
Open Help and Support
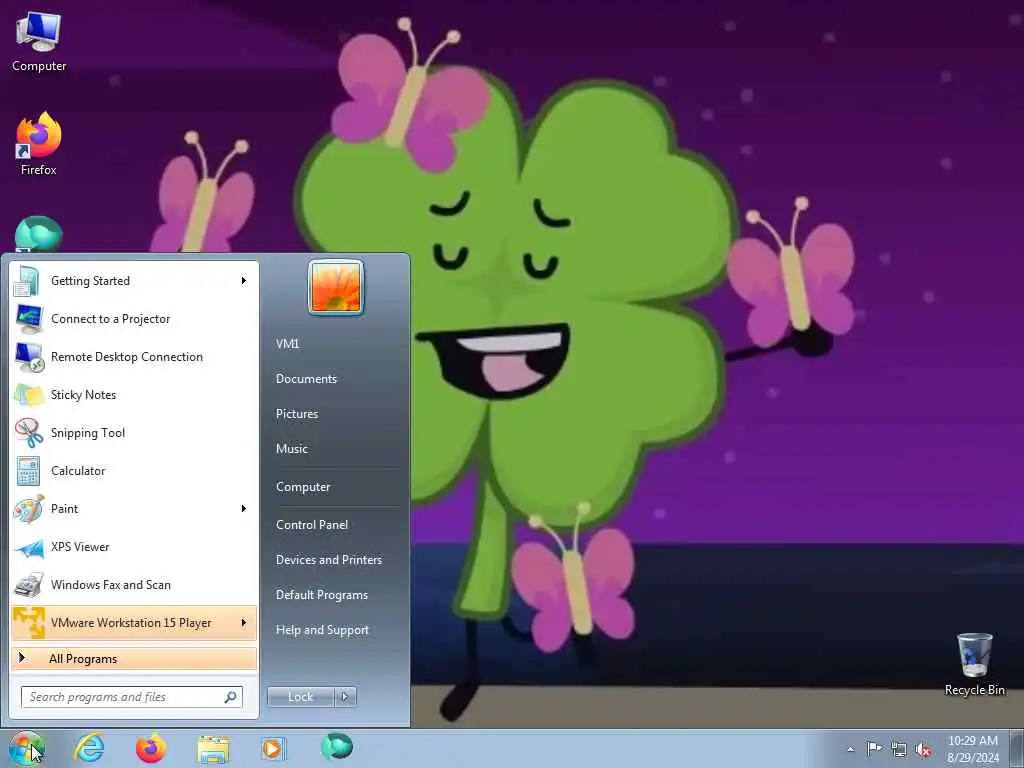[323, 630]
